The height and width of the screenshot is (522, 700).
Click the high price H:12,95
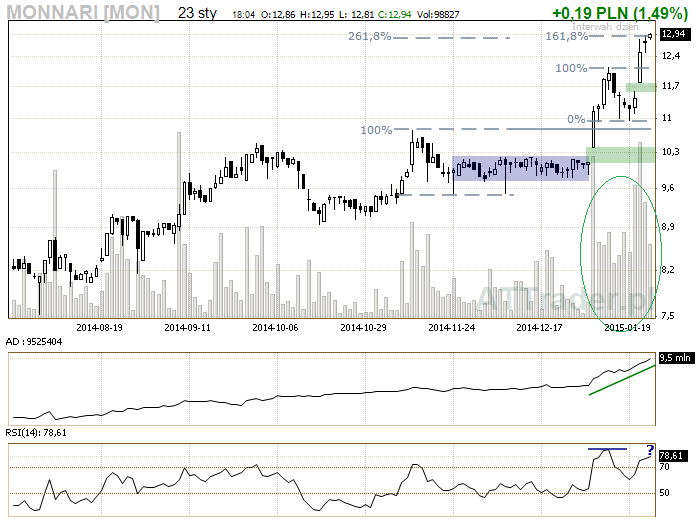[x=317, y=15]
